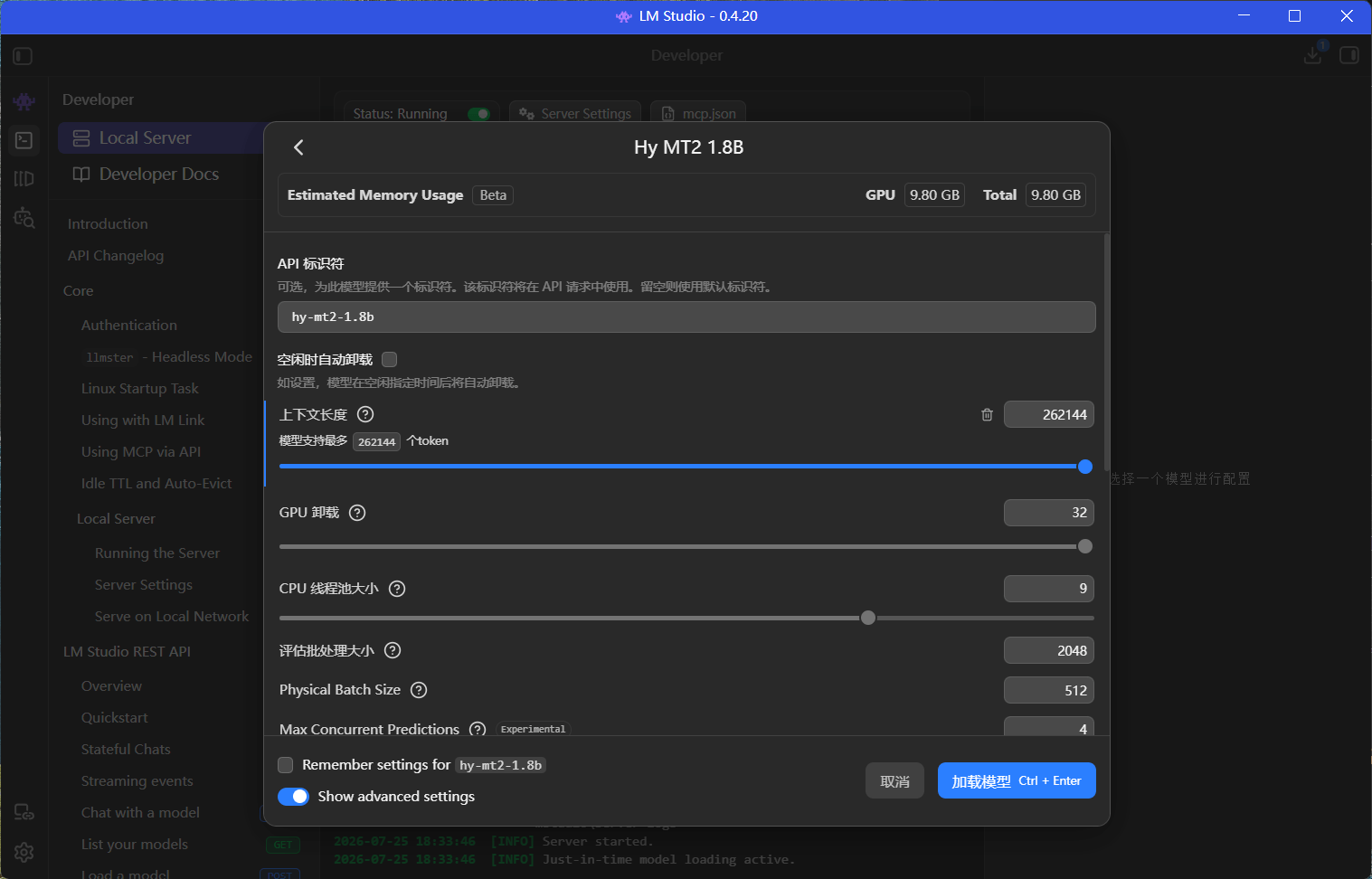Image resolution: width=1372 pixels, height=879 pixels.
Task: Click the 取消 cancel button
Action: click(x=894, y=781)
